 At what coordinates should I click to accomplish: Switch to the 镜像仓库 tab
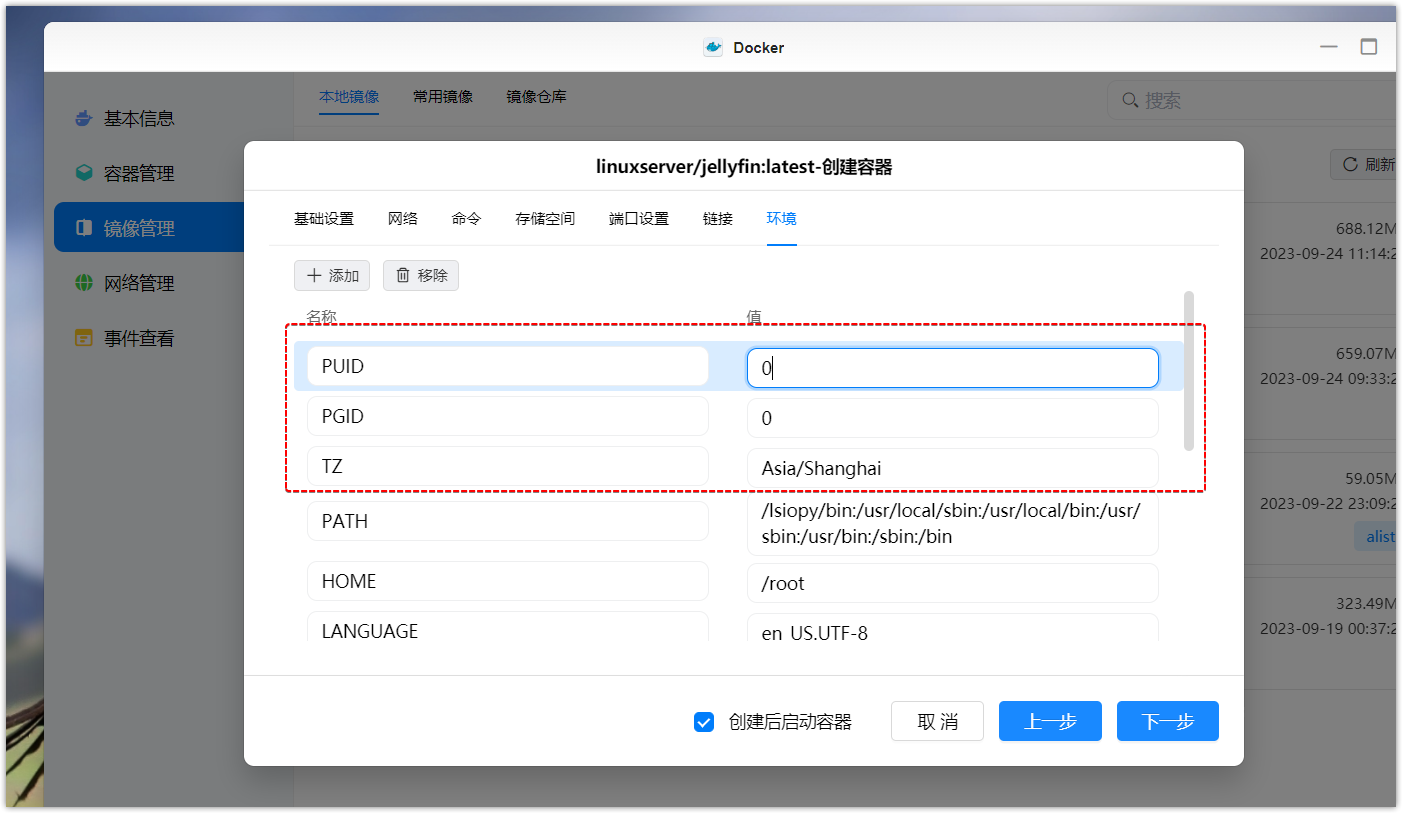click(x=536, y=97)
